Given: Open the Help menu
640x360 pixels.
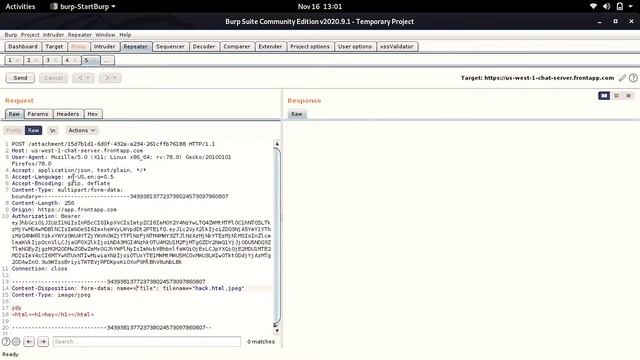Looking at the screenshot, I should coord(125,35).
